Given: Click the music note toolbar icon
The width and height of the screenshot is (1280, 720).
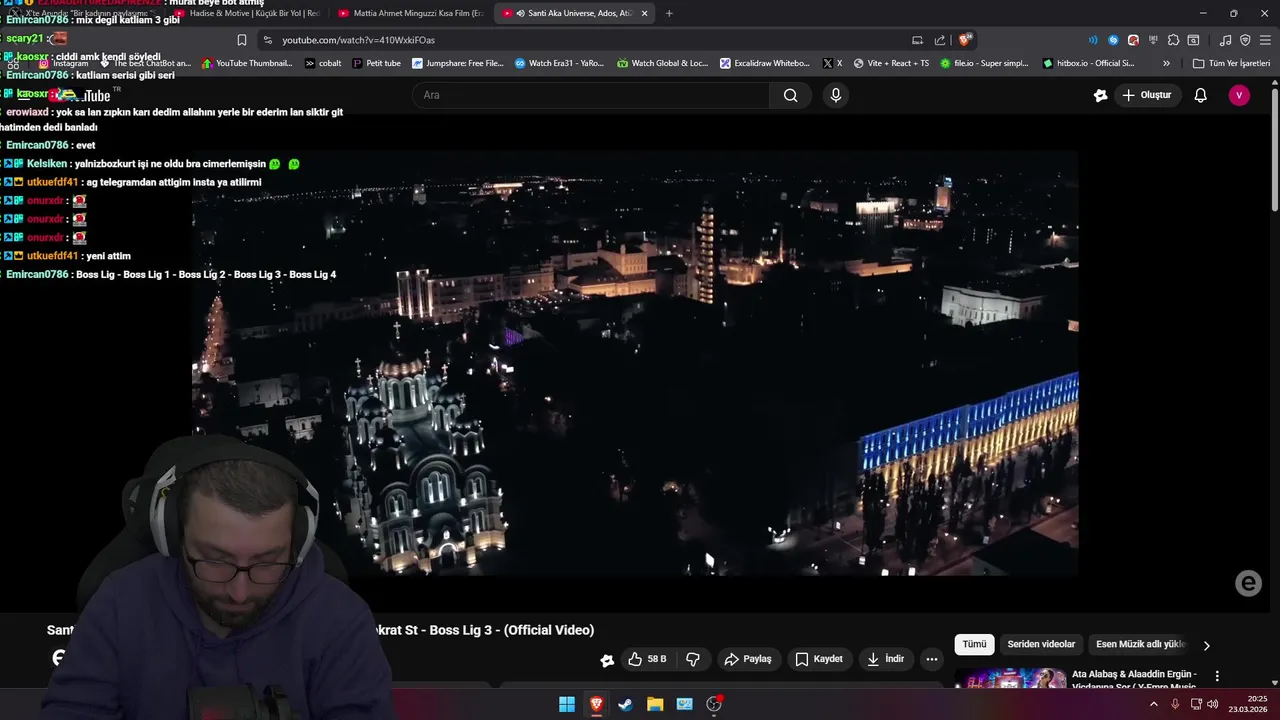Looking at the screenshot, I should coord(1225,40).
